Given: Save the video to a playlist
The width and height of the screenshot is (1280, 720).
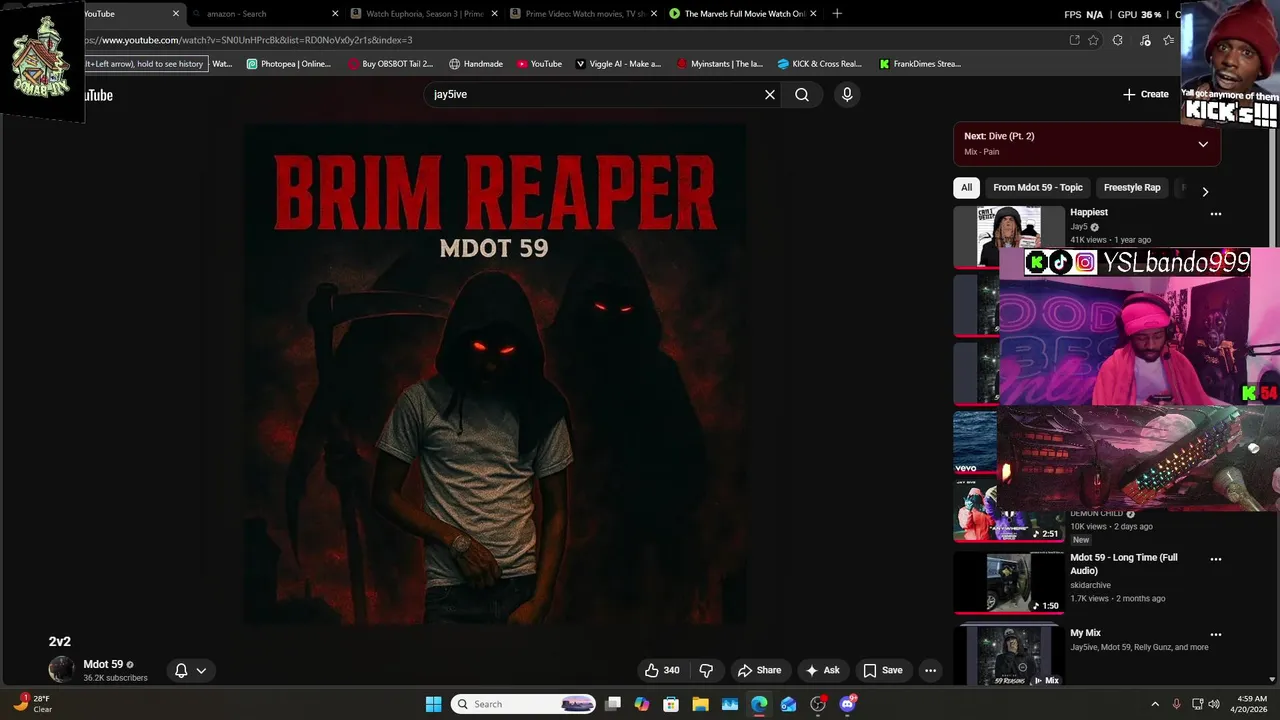Looking at the screenshot, I should click(x=883, y=670).
